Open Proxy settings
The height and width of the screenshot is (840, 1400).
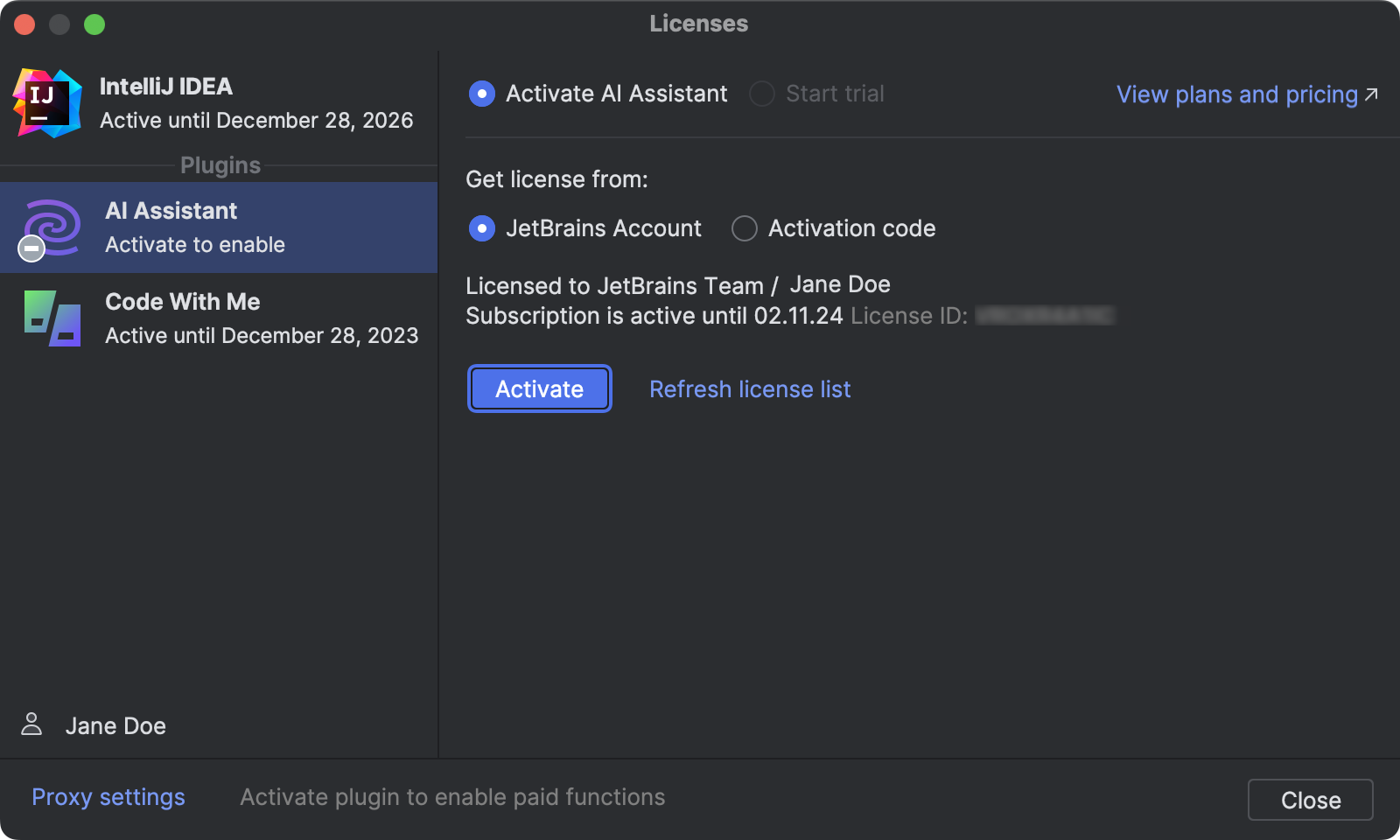tap(108, 797)
